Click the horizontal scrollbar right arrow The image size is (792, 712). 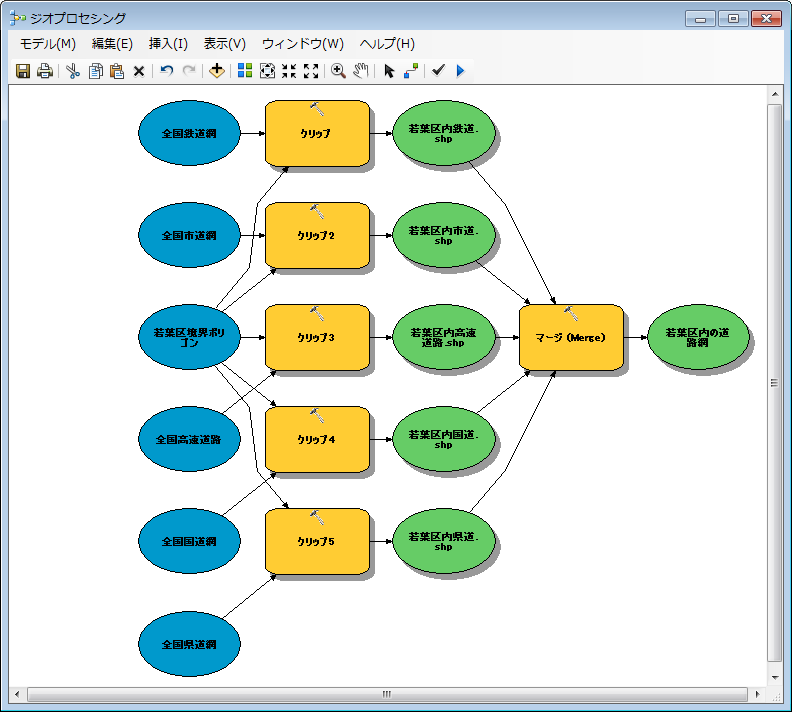tap(756, 694)
